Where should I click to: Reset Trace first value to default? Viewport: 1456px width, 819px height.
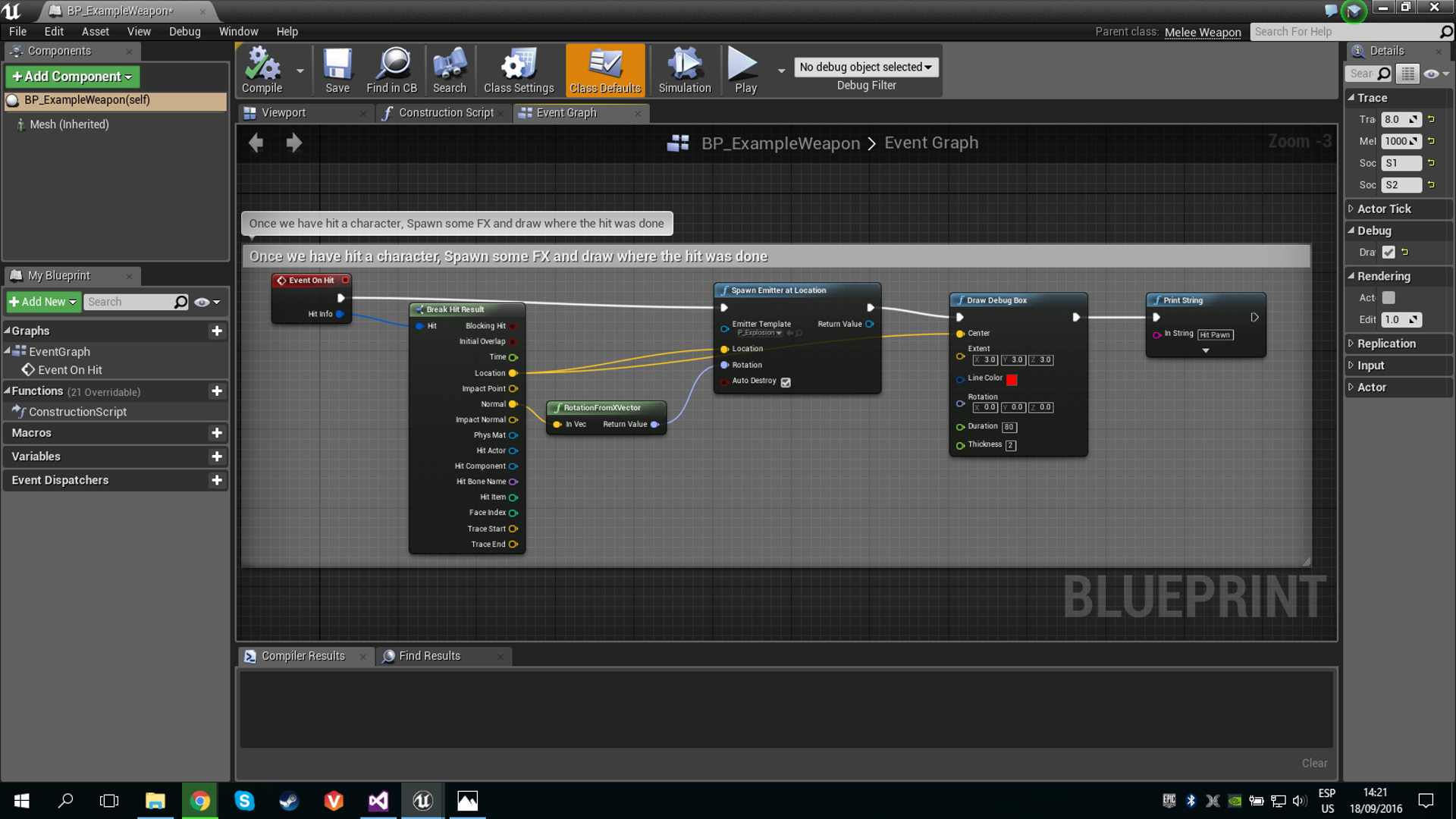(1432, 119)
